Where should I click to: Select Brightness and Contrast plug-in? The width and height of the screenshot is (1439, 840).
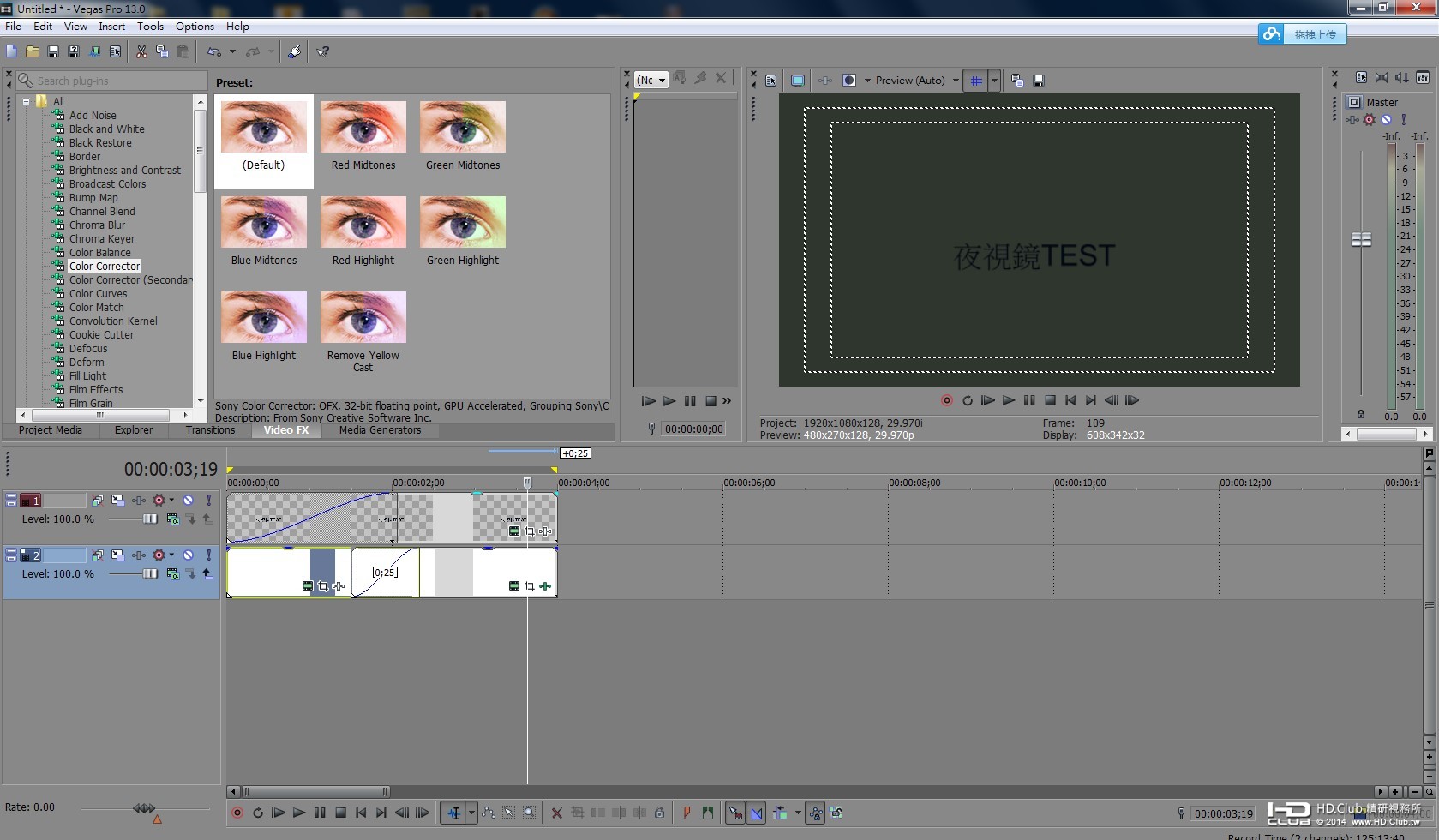[x=125, y=171]
